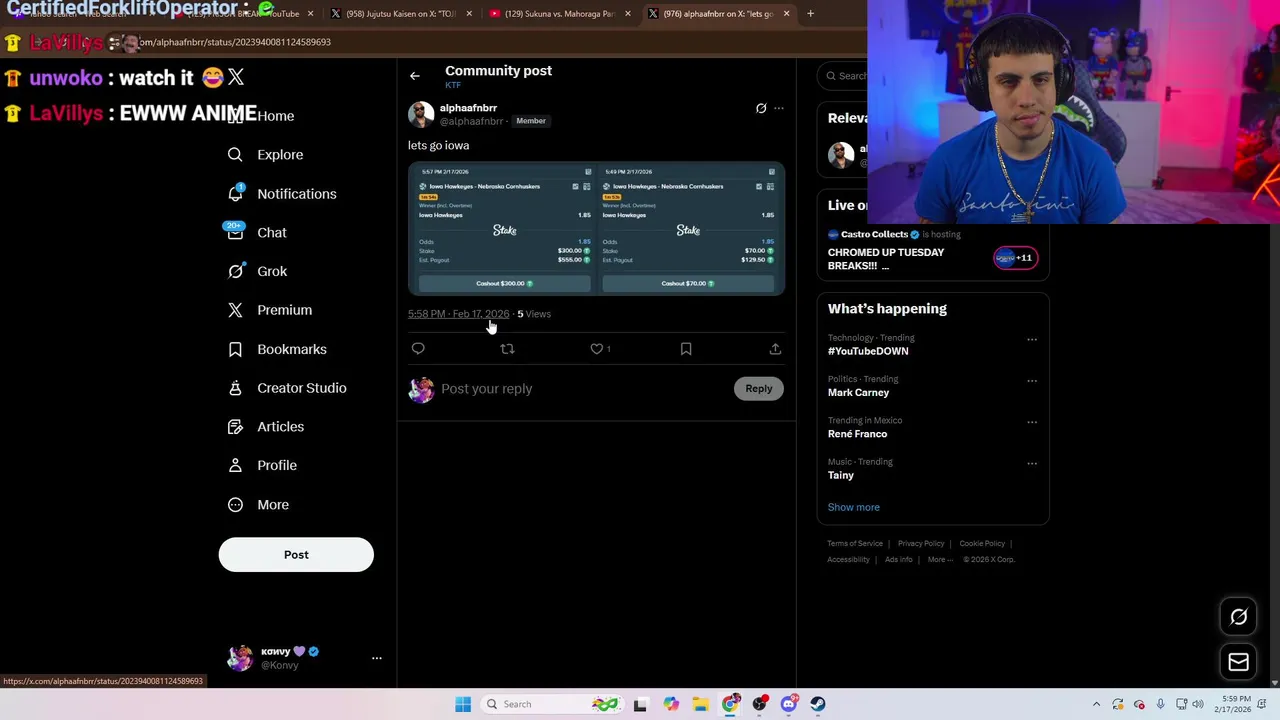Switch to Sukuna vs. Mahoraga YouTube tab
The image size is (1280, 720).
click(560, 14)
